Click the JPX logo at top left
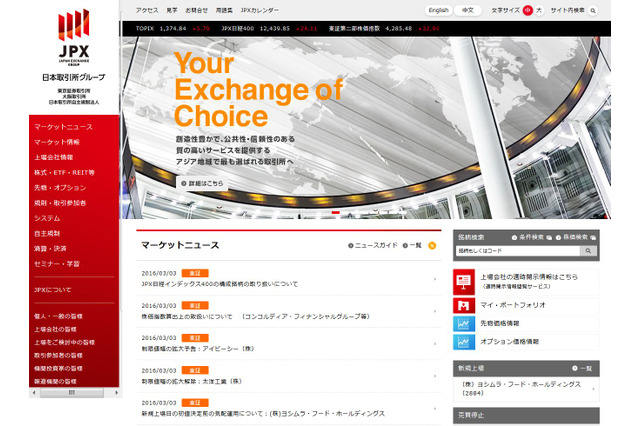Viewport: 640px width, 426px height. [x=74, y=38]
